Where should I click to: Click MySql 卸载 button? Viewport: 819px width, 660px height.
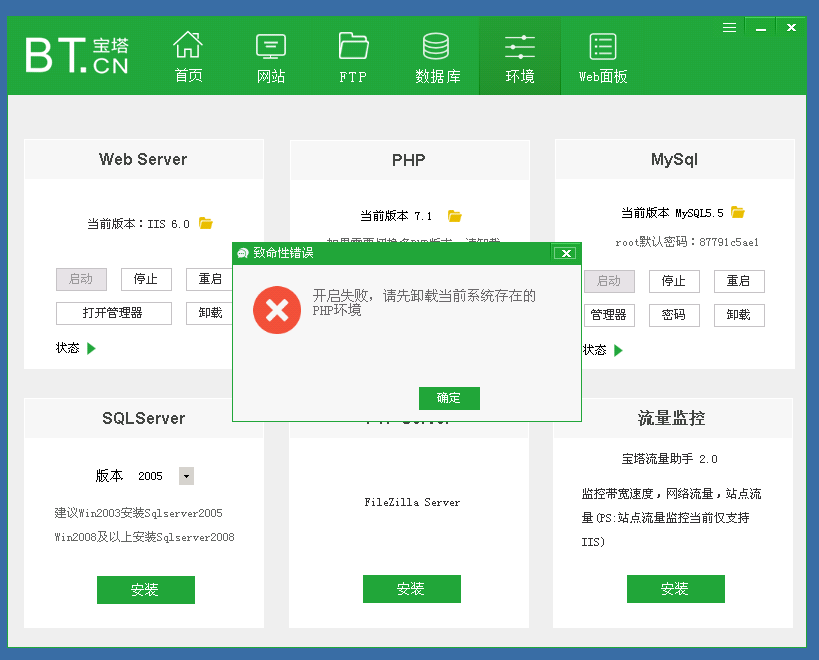coord(739,315)
